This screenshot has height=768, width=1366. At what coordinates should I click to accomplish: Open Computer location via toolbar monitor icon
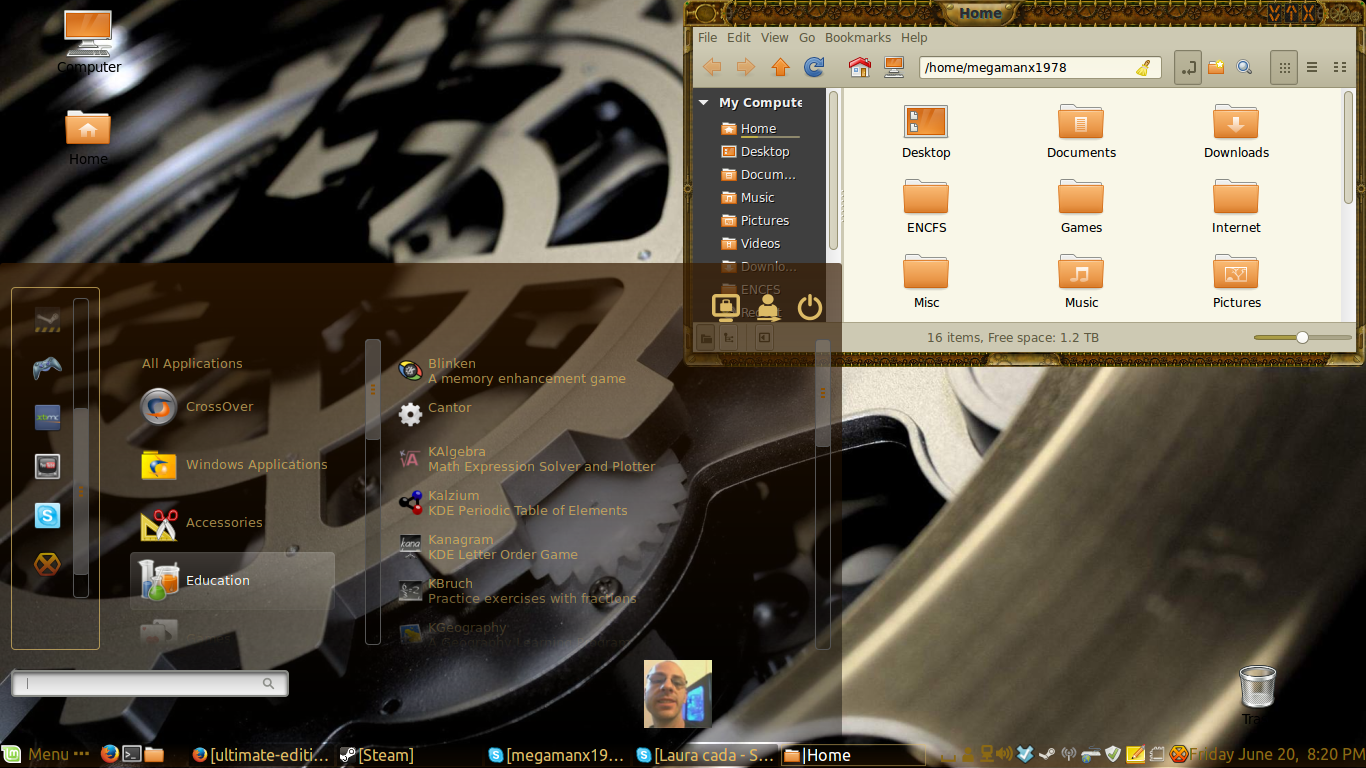(893, 67)
